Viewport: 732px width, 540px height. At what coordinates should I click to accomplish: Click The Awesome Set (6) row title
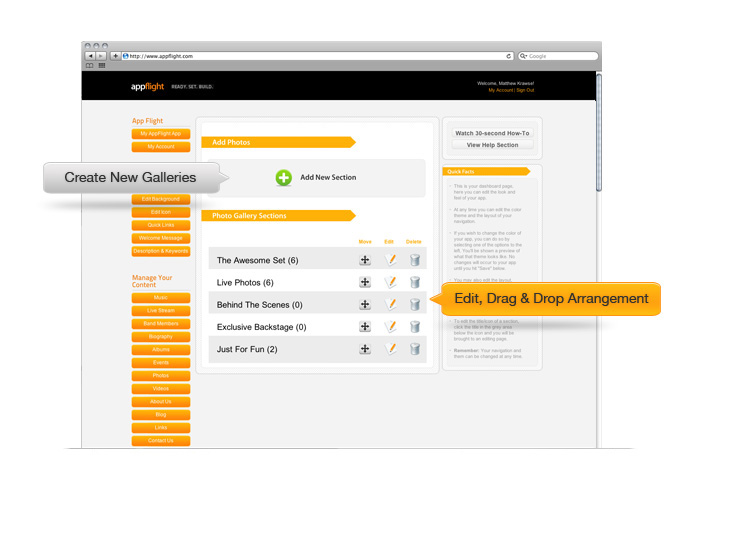click(257, 260)
